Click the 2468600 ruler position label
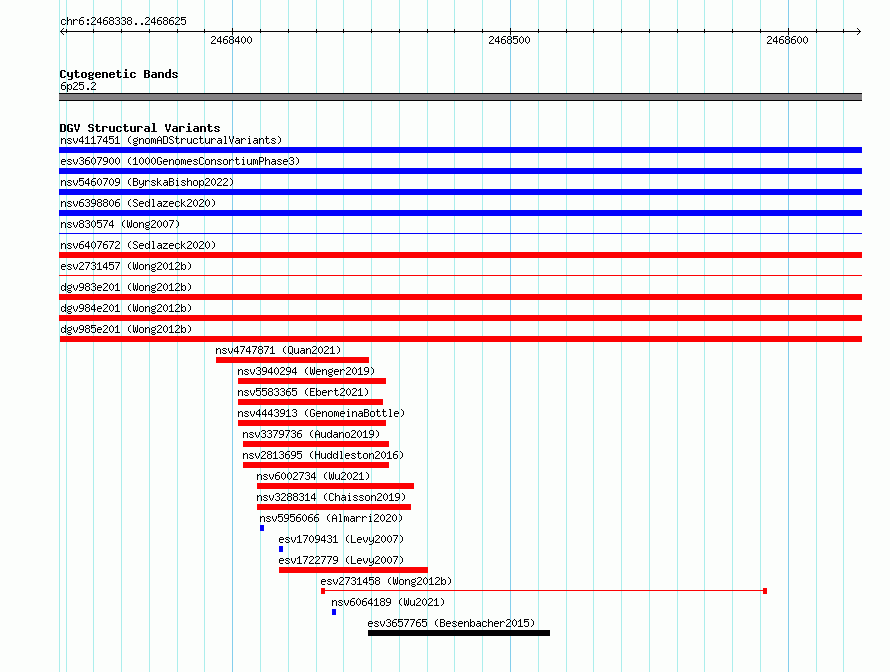Screen dimensions: 890x672 pos(787,40)
